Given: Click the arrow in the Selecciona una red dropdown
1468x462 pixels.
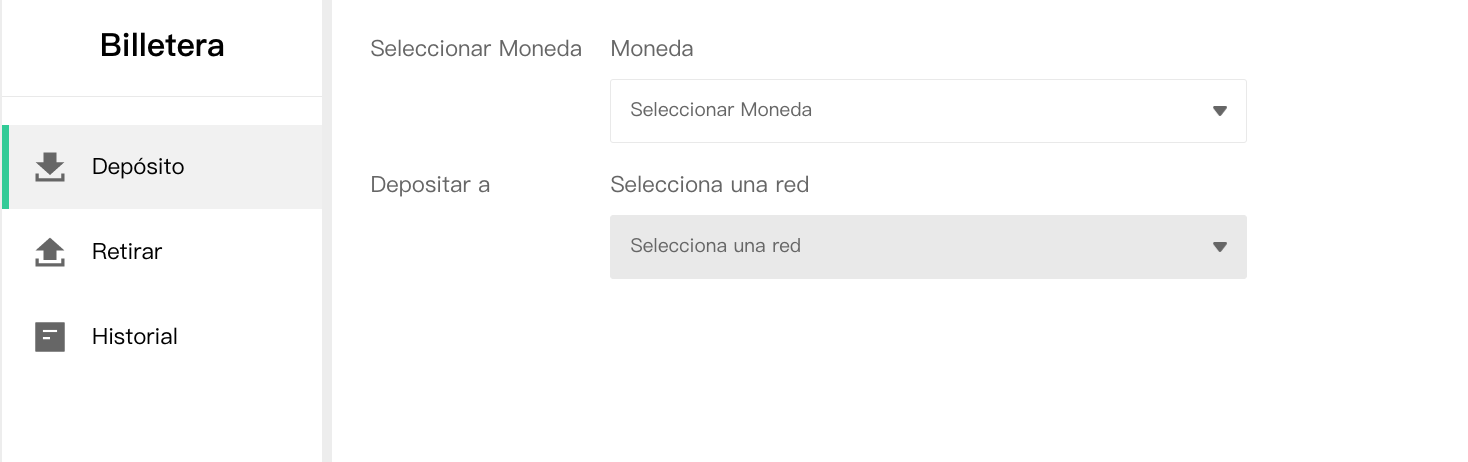Looking at the screenshot, I should coord(1220,247).
